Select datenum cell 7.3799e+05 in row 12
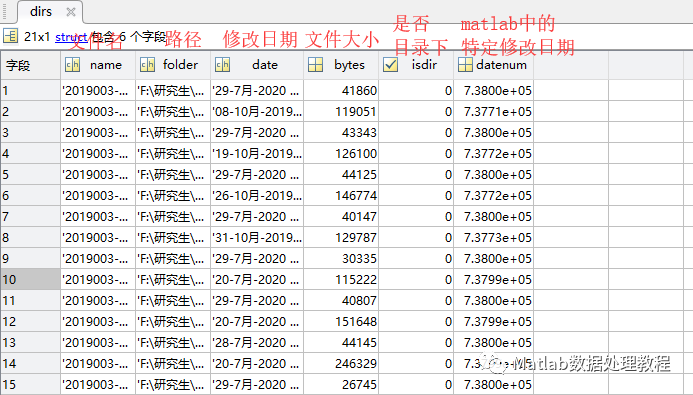The image size is (693, 395). click(494, 322)
